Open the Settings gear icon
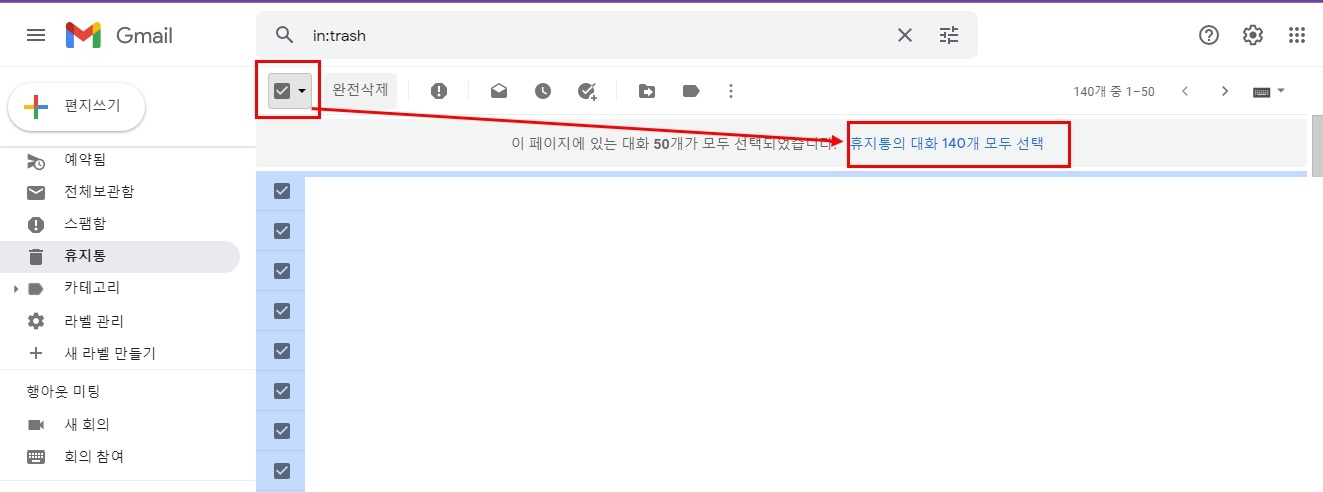Image resolution: width=1323 pixels, height=492 pixels. click(1253, 35)
